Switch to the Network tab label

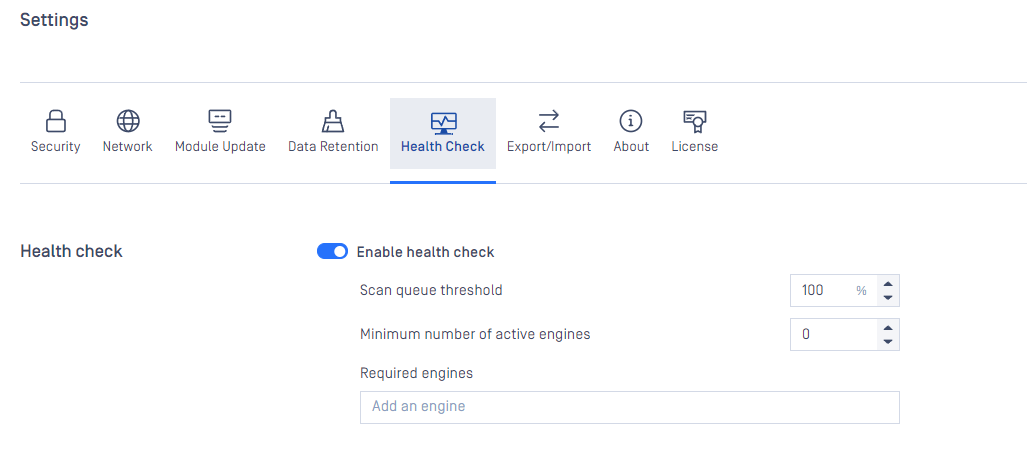click(128, 147)
